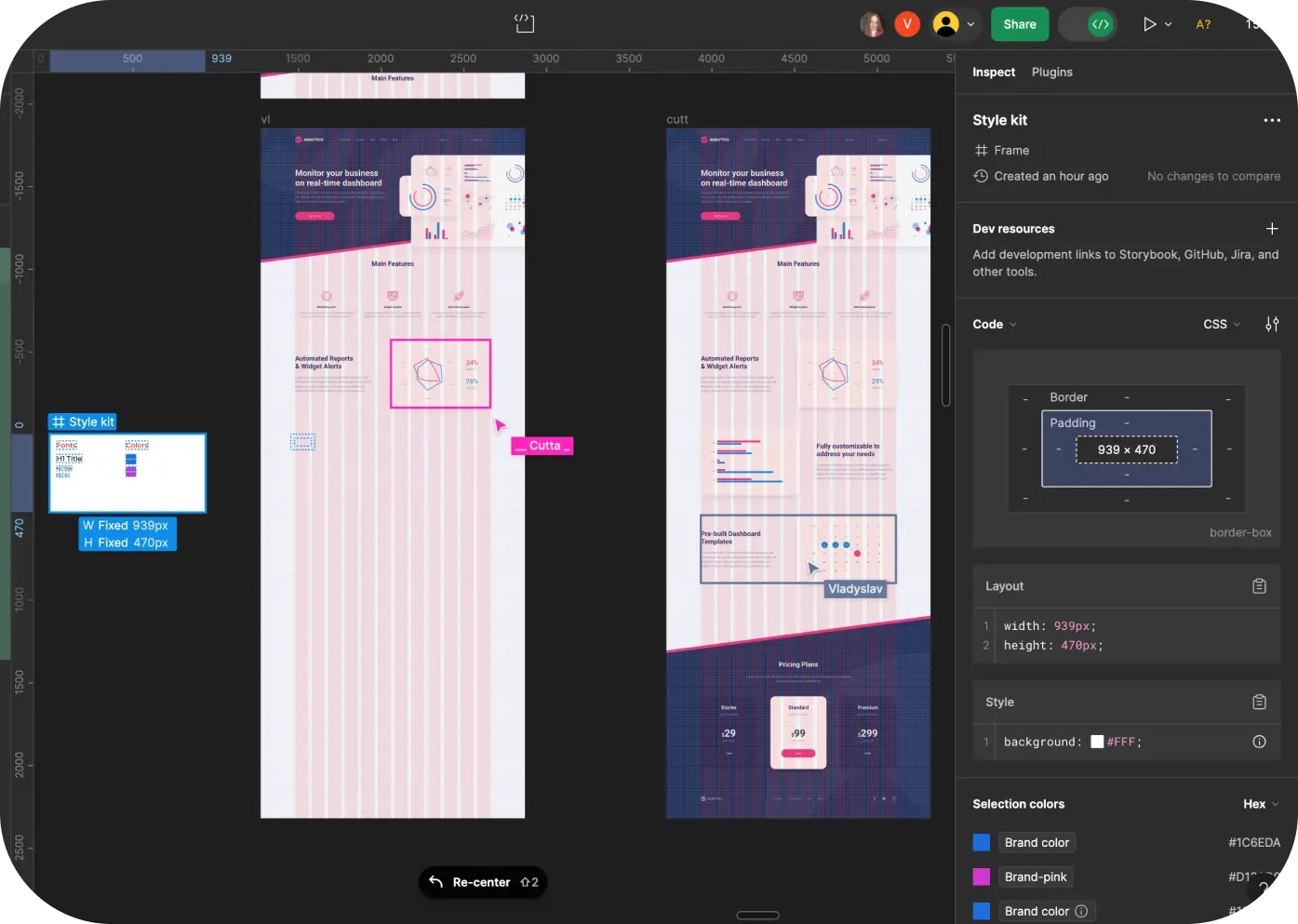Open the help question mark button

point(1265,889)
